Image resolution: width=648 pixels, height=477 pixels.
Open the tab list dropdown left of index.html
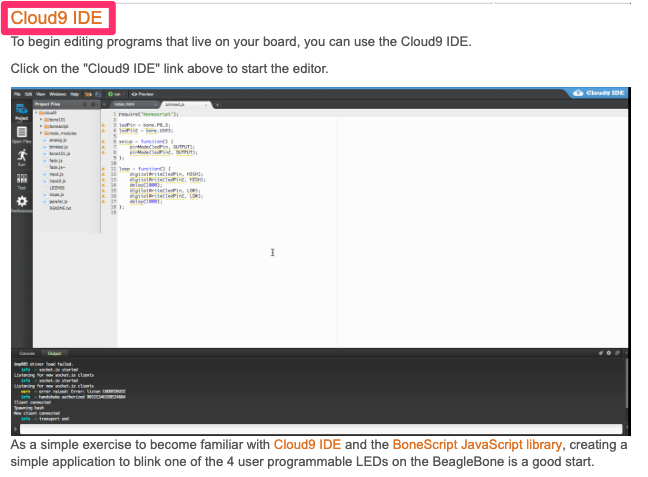pos(104,104)
